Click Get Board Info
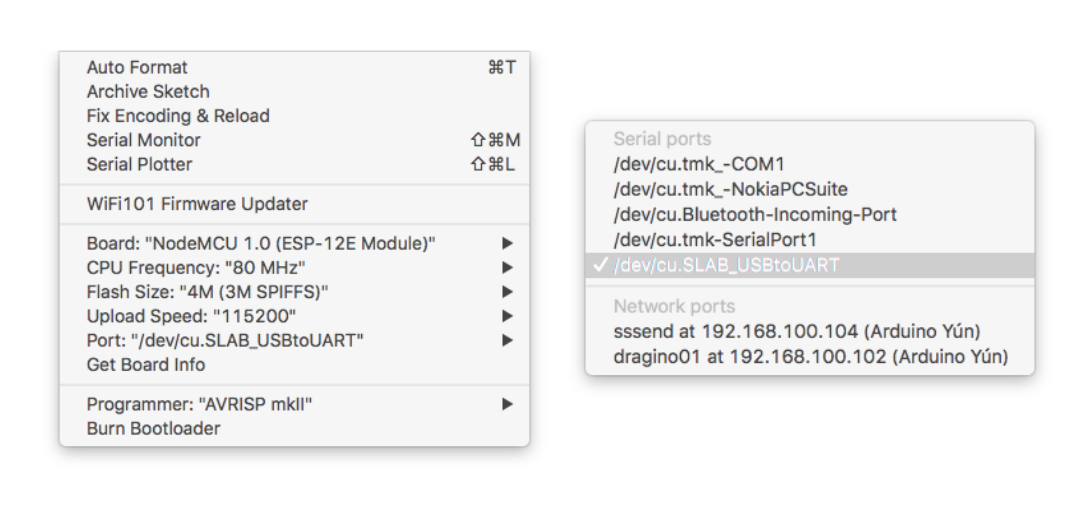 pyautogui.click(x=294, y=364)
